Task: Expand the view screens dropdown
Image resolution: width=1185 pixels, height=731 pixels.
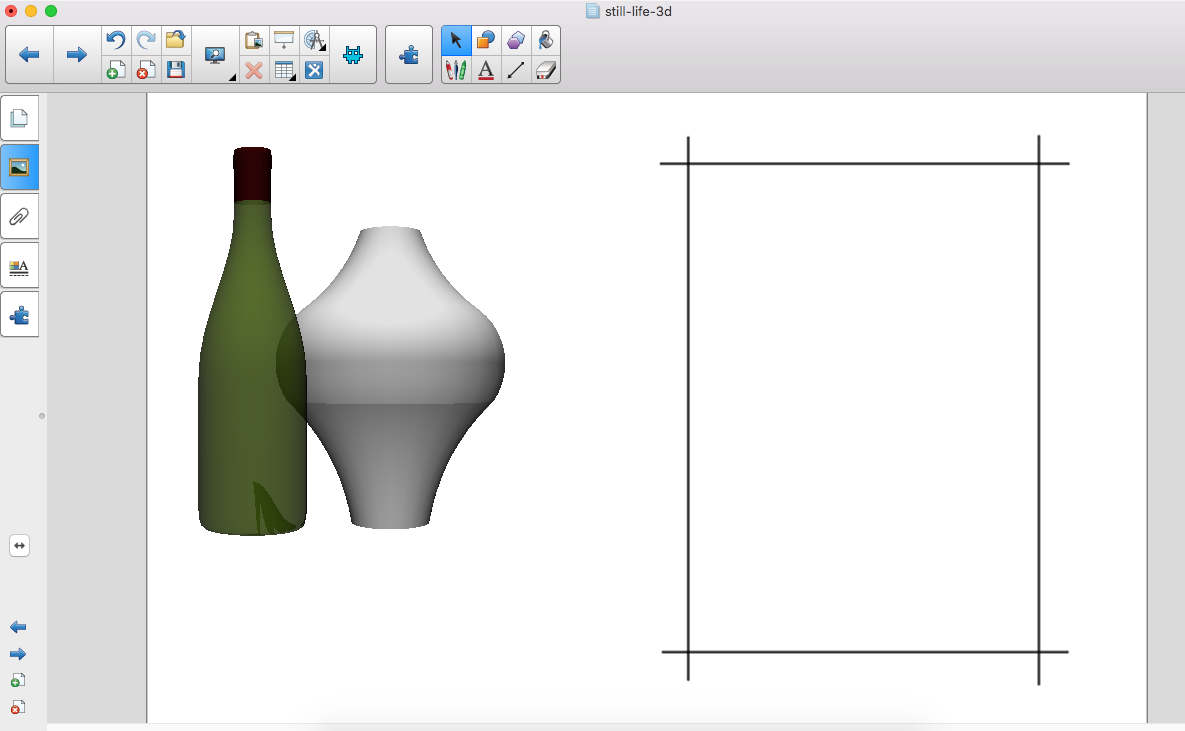Action: coord(216,55)
